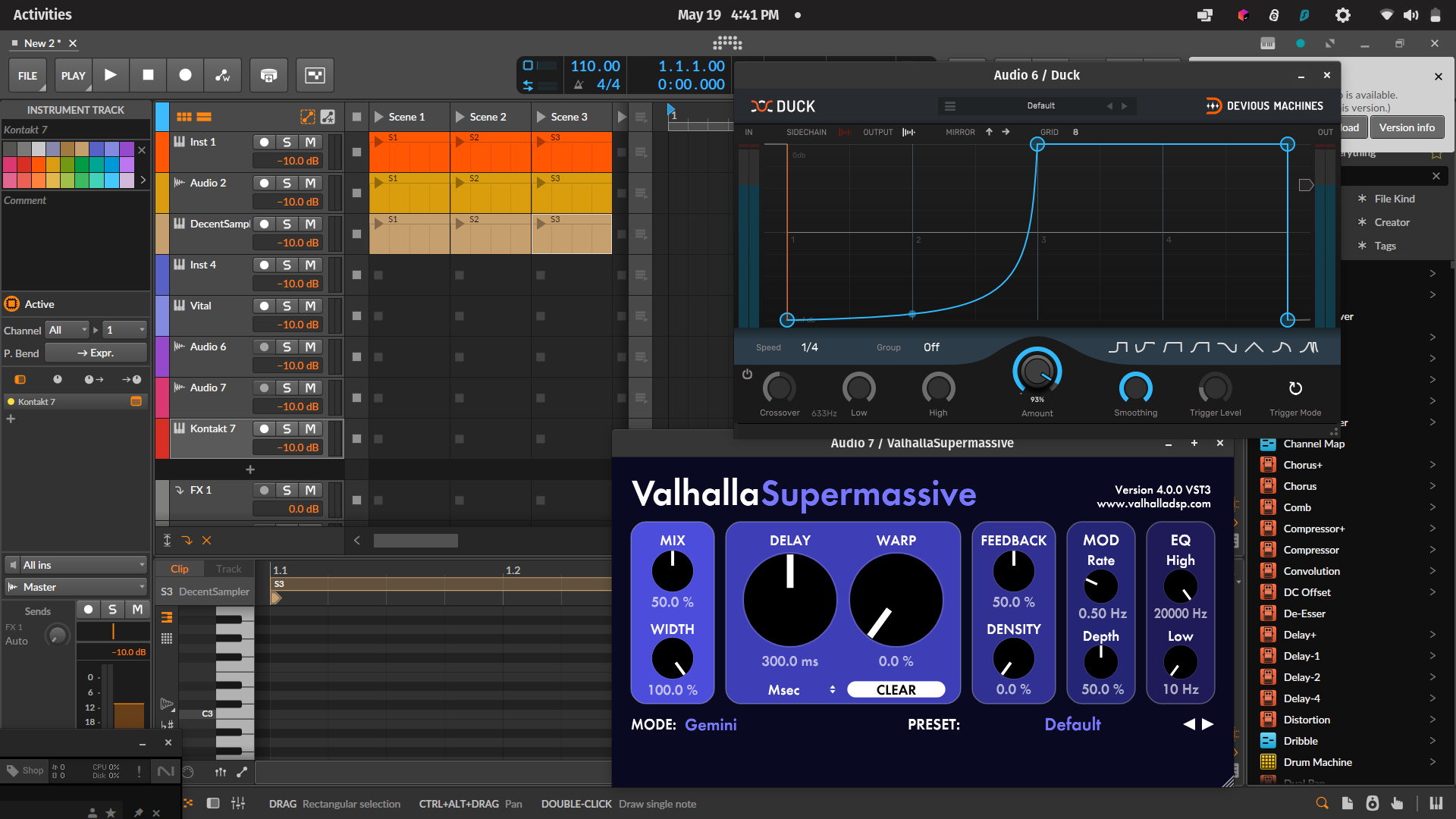
Task: Arm record on the Kontakt 7 track
Action: [264, 428]
